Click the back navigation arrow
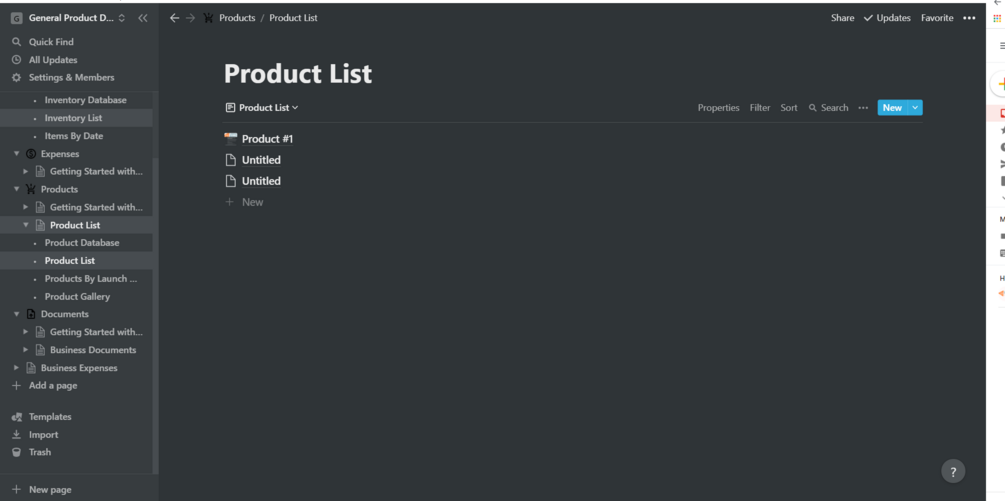Image resolution: width=1005 pixels, height=501 pixels. click(x=175, y=18)
